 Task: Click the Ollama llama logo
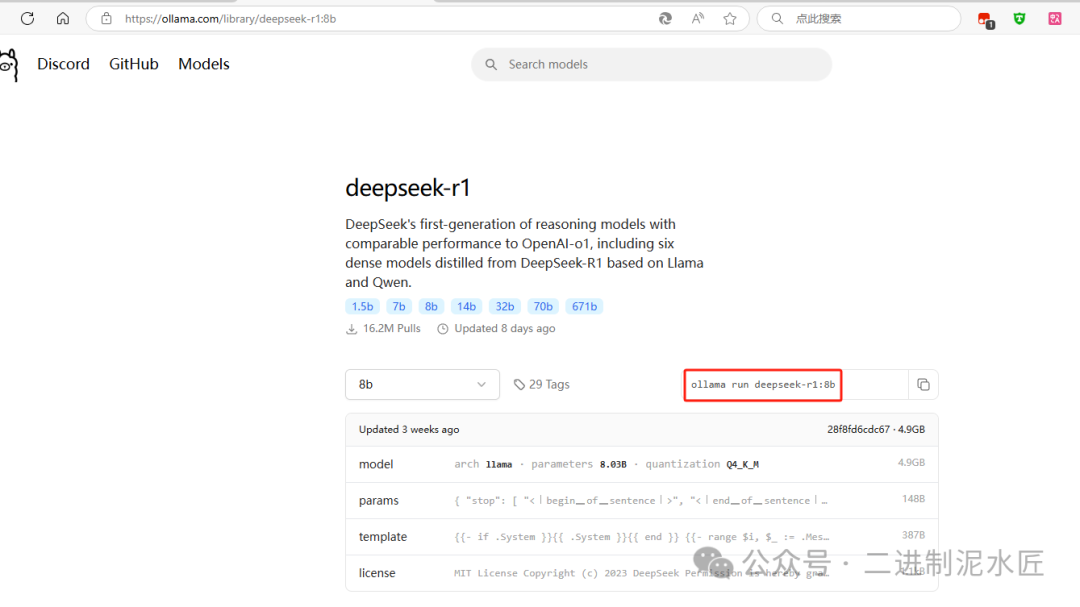pyautogui.click(x=9, y=65)
